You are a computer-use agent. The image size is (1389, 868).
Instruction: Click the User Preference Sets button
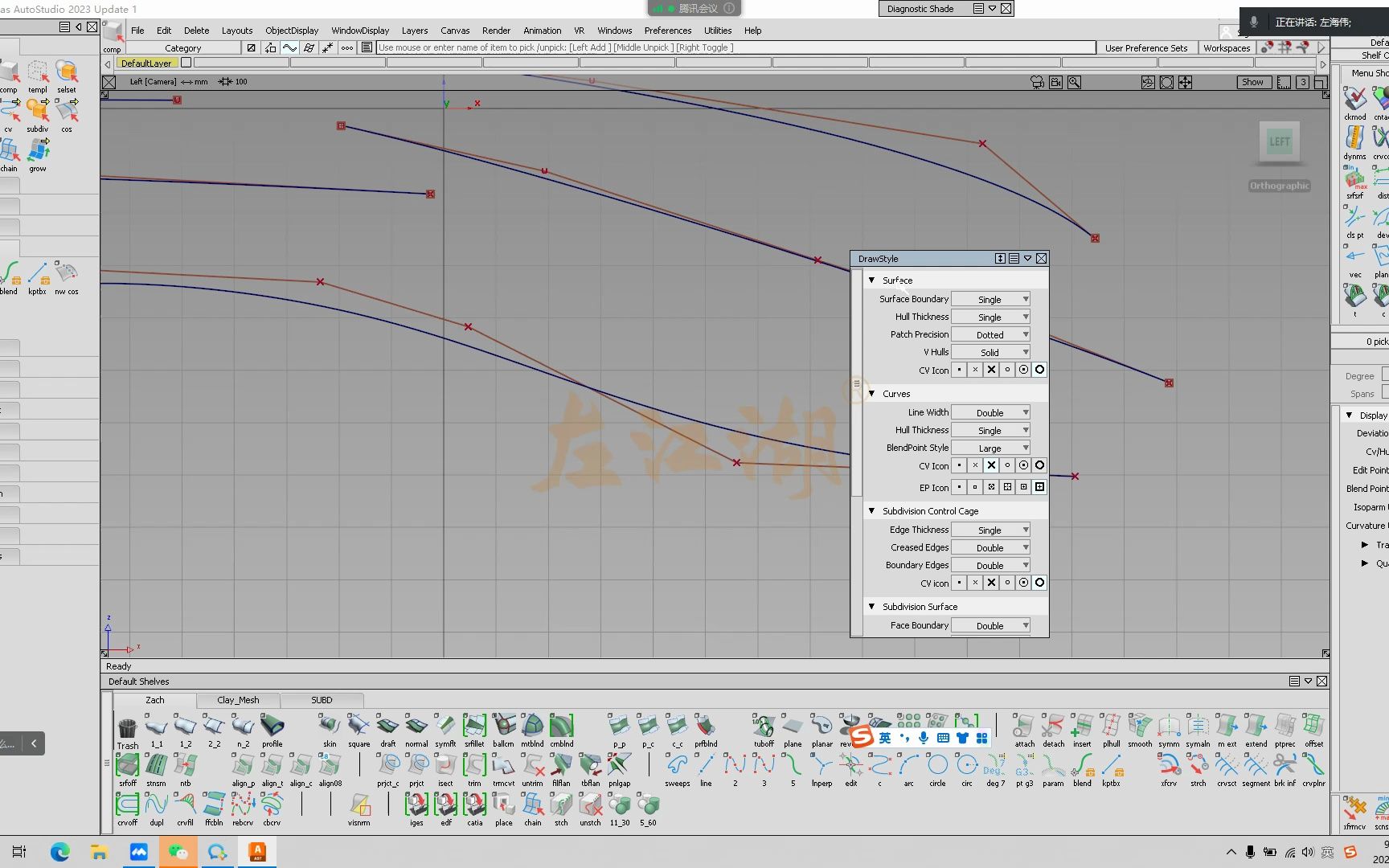point(1145,48)
